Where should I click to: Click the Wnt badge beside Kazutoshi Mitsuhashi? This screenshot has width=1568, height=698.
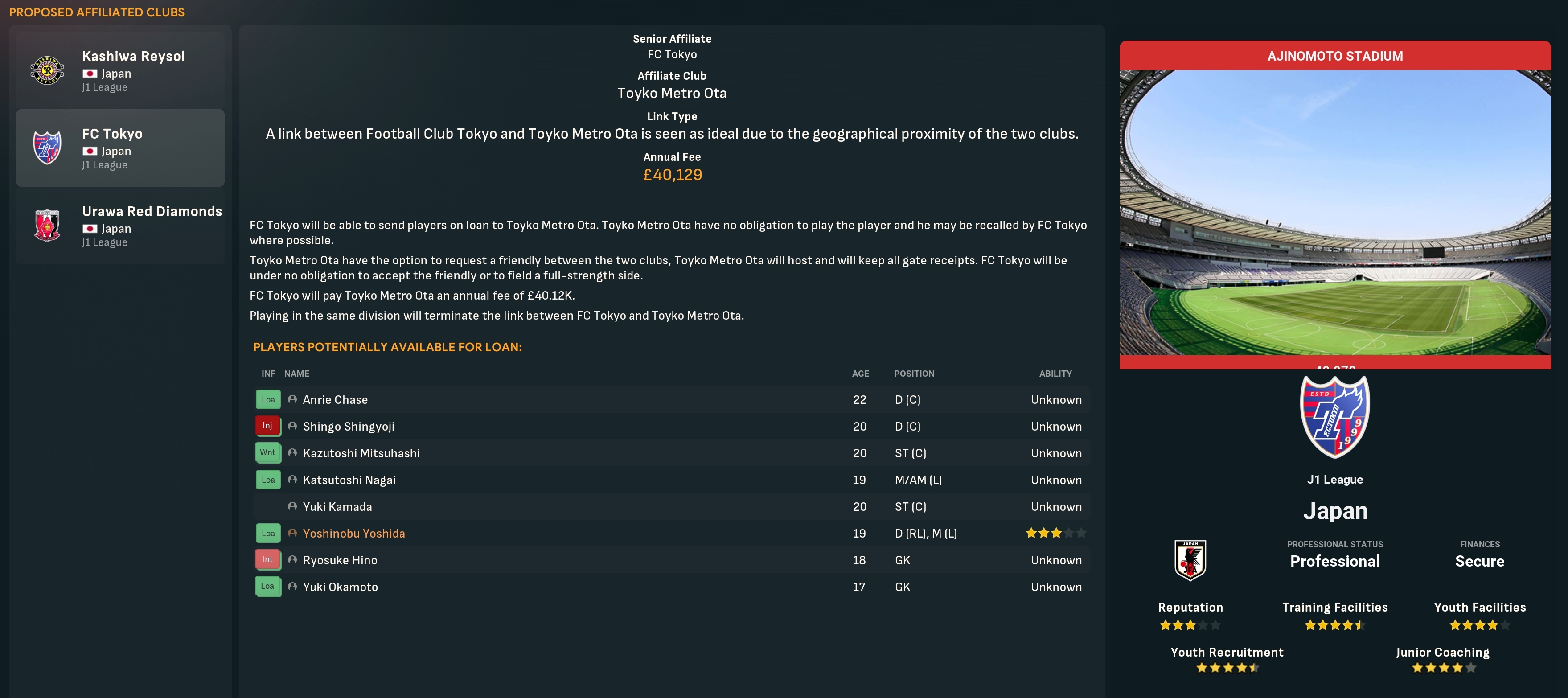[x=267, y=453]
